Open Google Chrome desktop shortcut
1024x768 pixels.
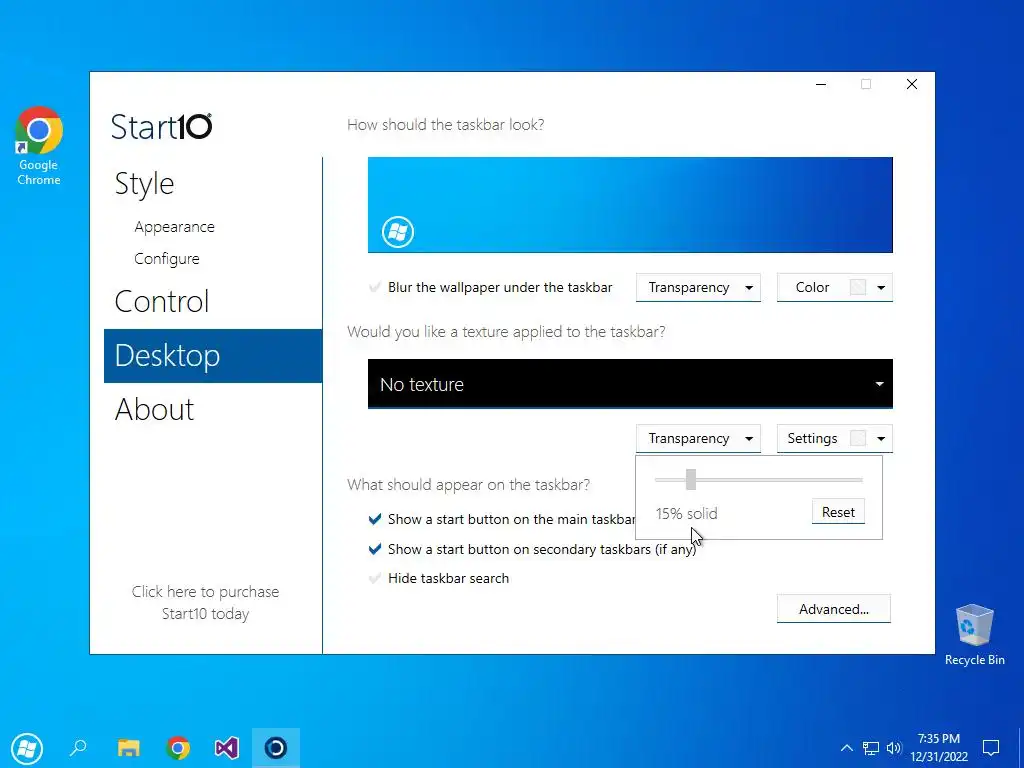[x=39, y=146]
